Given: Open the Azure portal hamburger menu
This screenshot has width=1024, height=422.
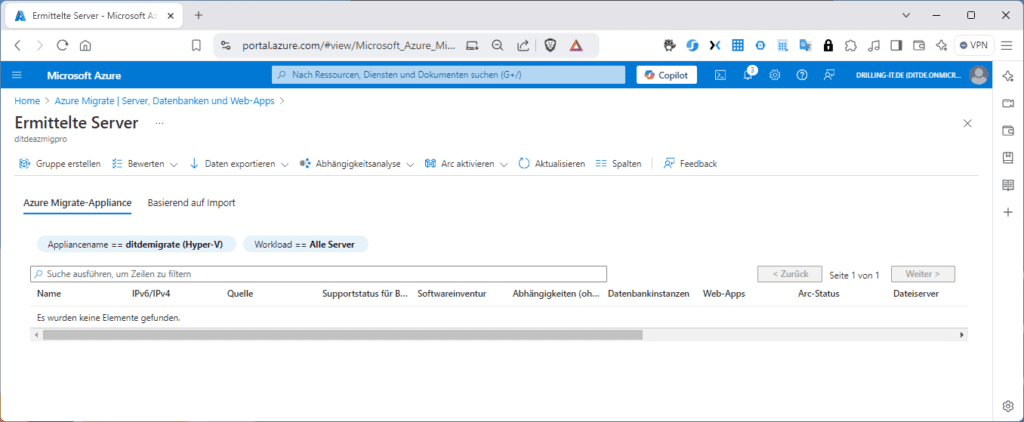Looking at the screenshot, I should click(x=17, y=75).
